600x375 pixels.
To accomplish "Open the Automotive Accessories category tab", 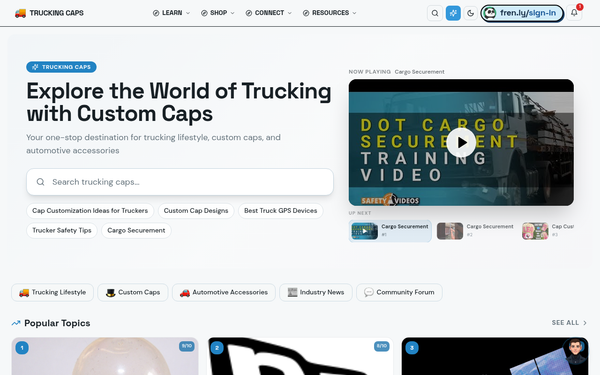I will (x=224, y=292).
